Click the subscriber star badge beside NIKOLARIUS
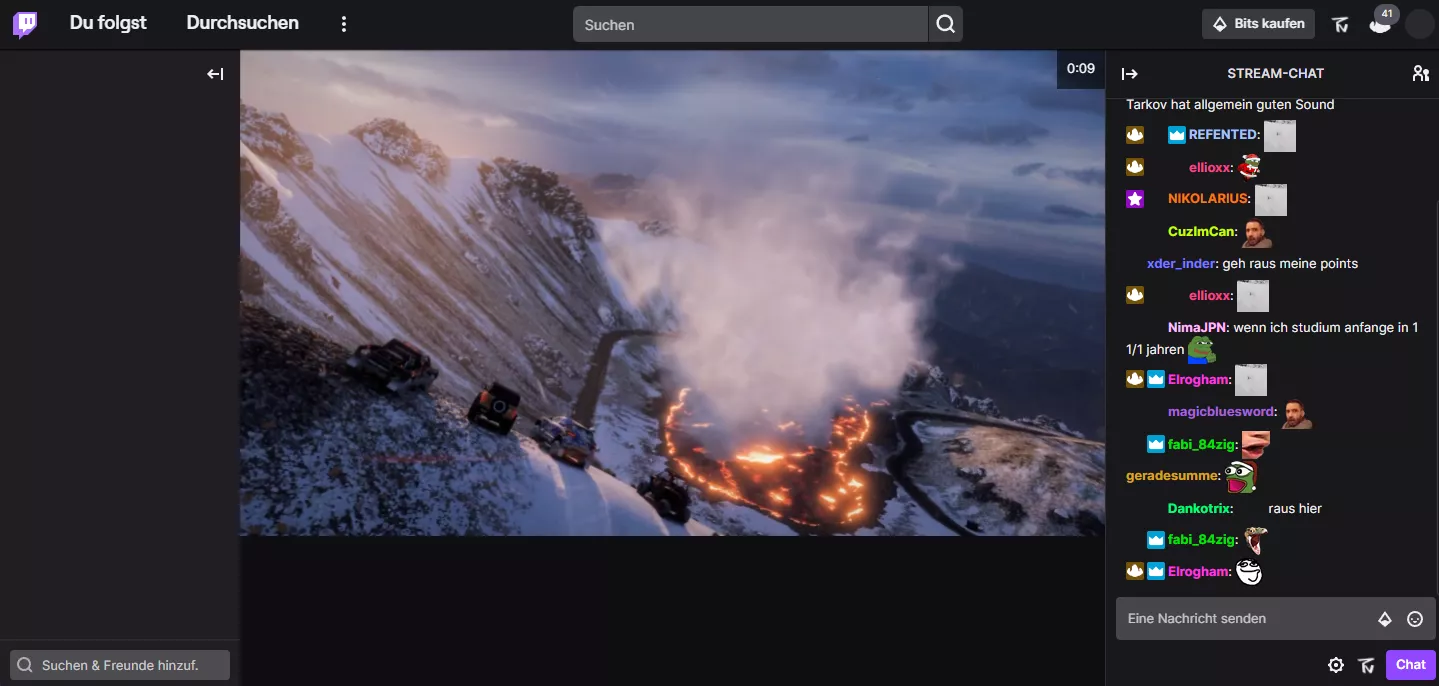Viewport: 1439px width, 686px height. tap(1135, 199)
